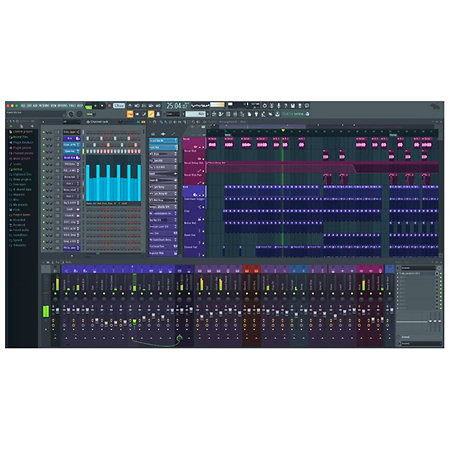Expand Recent files in browser
Viewport: 450px width, 450px height.
[x=20, y=137]
